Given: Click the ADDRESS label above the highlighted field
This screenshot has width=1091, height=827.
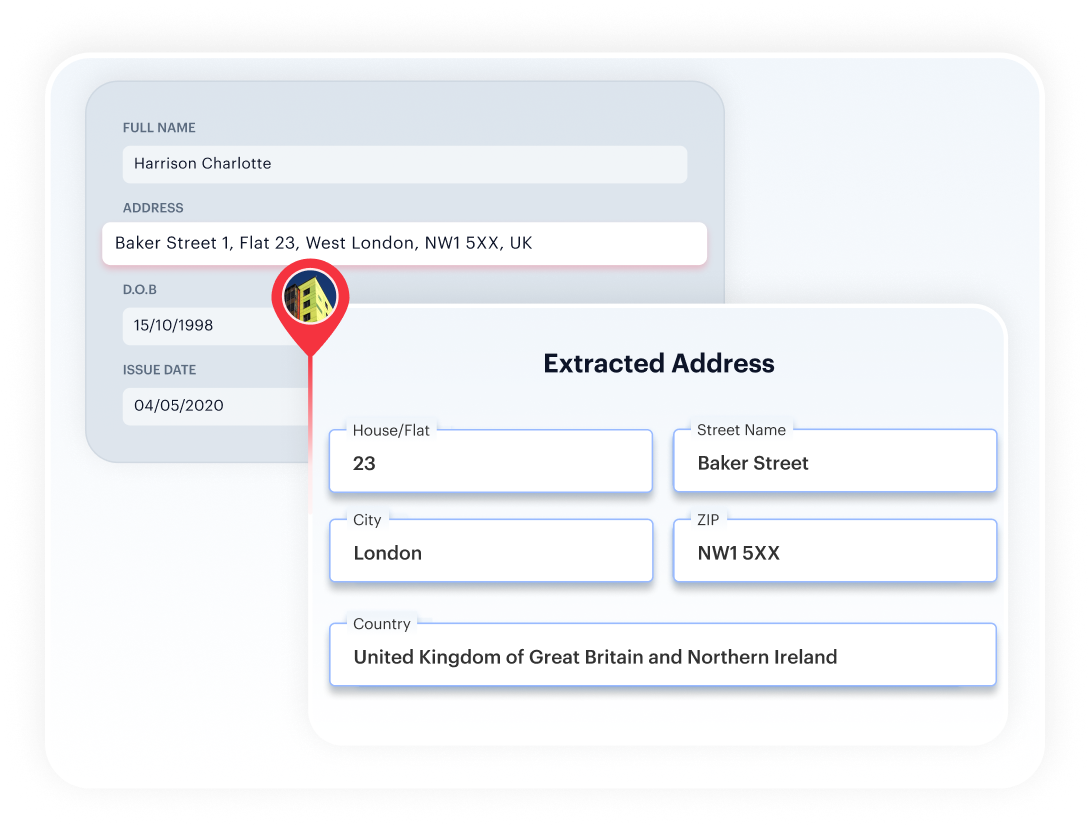Looking at the screenshot, I should point(153,208).
